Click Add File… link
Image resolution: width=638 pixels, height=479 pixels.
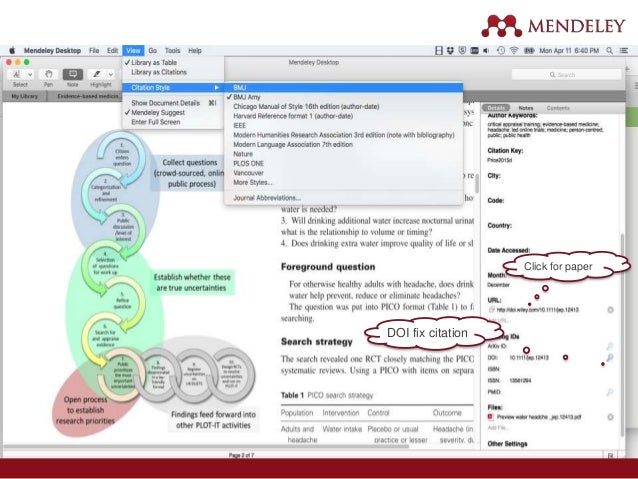point(498,428)
